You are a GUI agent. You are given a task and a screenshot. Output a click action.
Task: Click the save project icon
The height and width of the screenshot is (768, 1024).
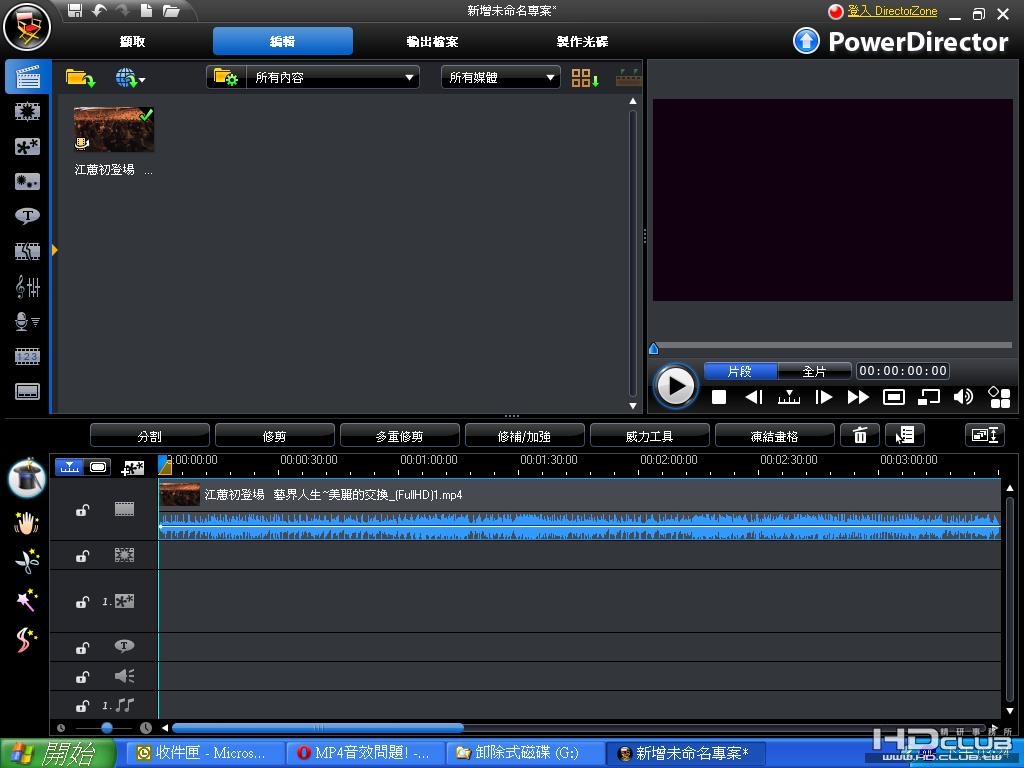coord(75,10)
